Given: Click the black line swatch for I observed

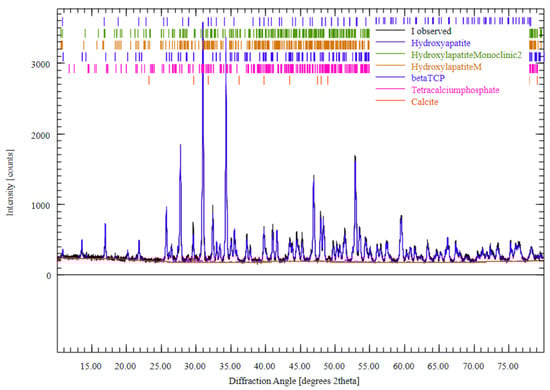Looking at the screenshot, I should pyautogui.click(x=390, y=31).
